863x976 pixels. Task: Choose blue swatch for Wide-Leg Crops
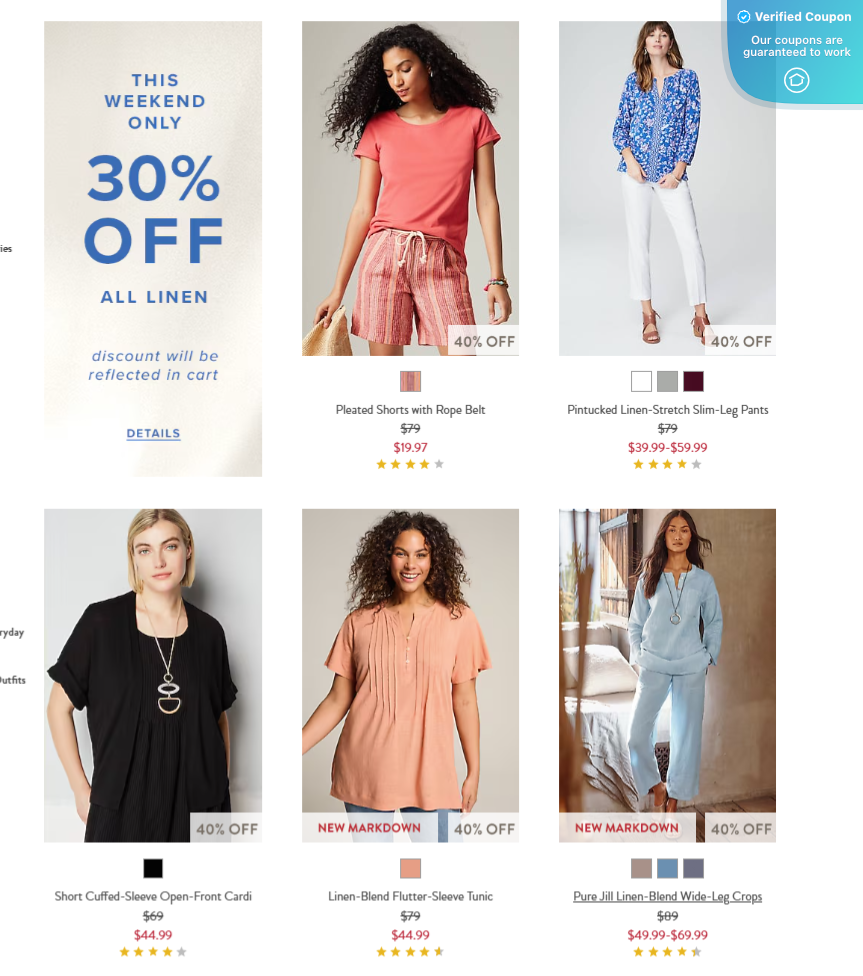(667, 868)
